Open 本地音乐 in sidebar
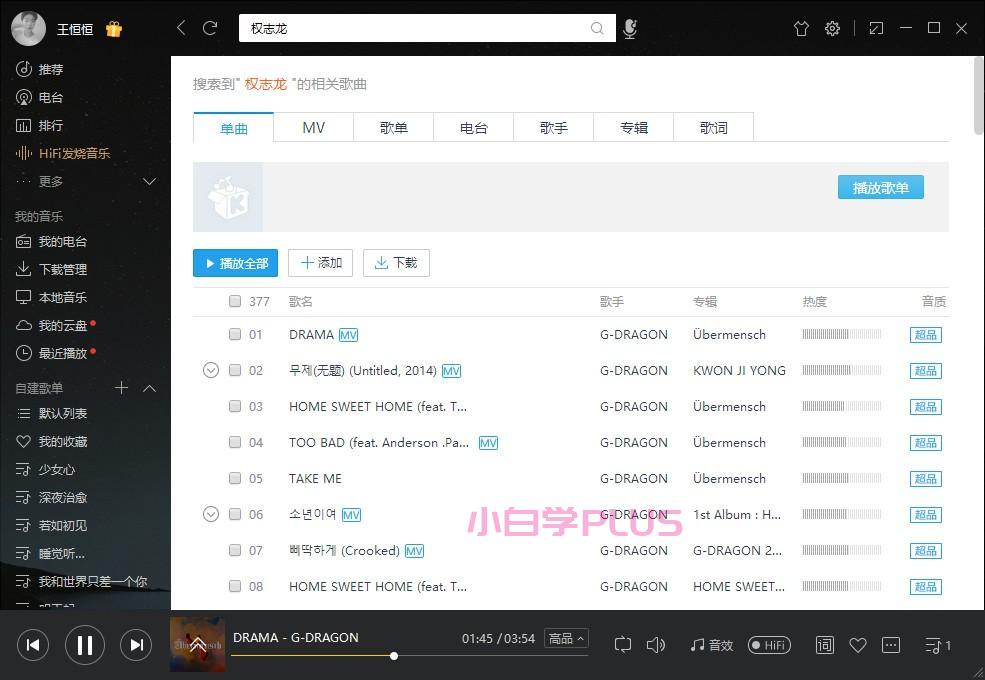 (x=51, y=297)
